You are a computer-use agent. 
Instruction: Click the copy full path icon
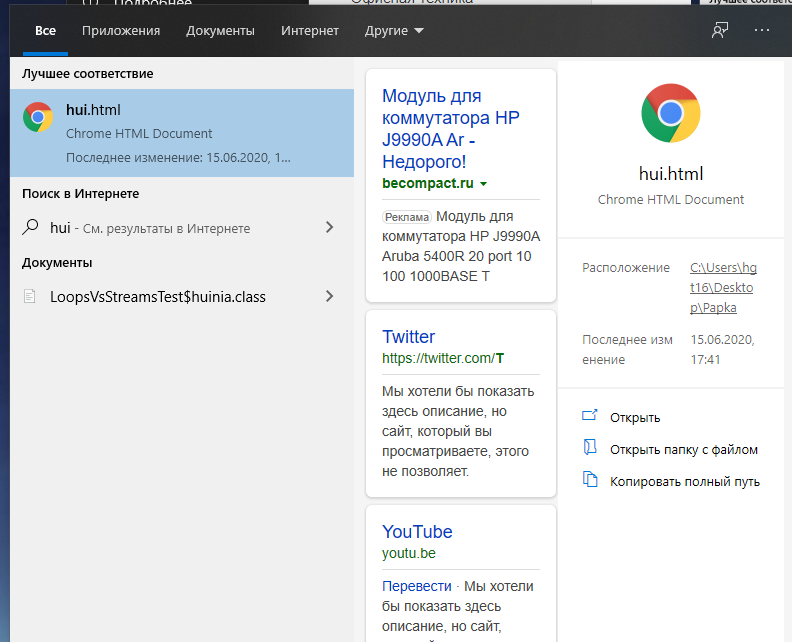pyautogui.click(x=590, y=479)
